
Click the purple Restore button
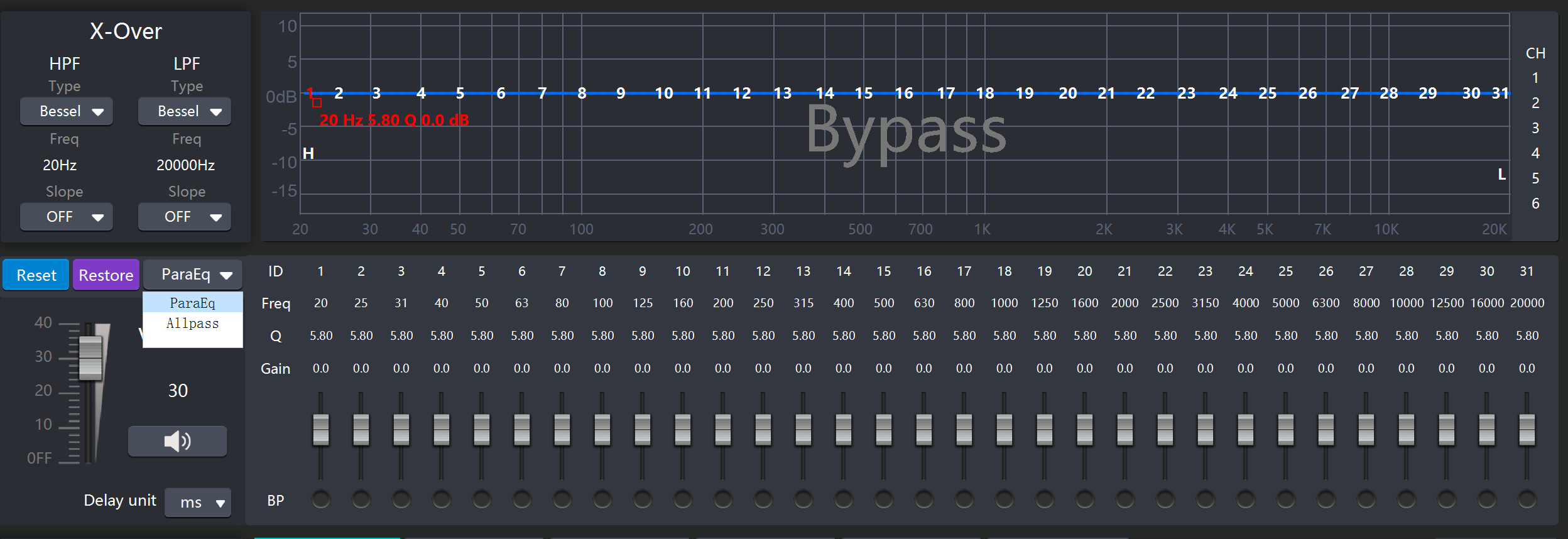click(x=106, y=275)
